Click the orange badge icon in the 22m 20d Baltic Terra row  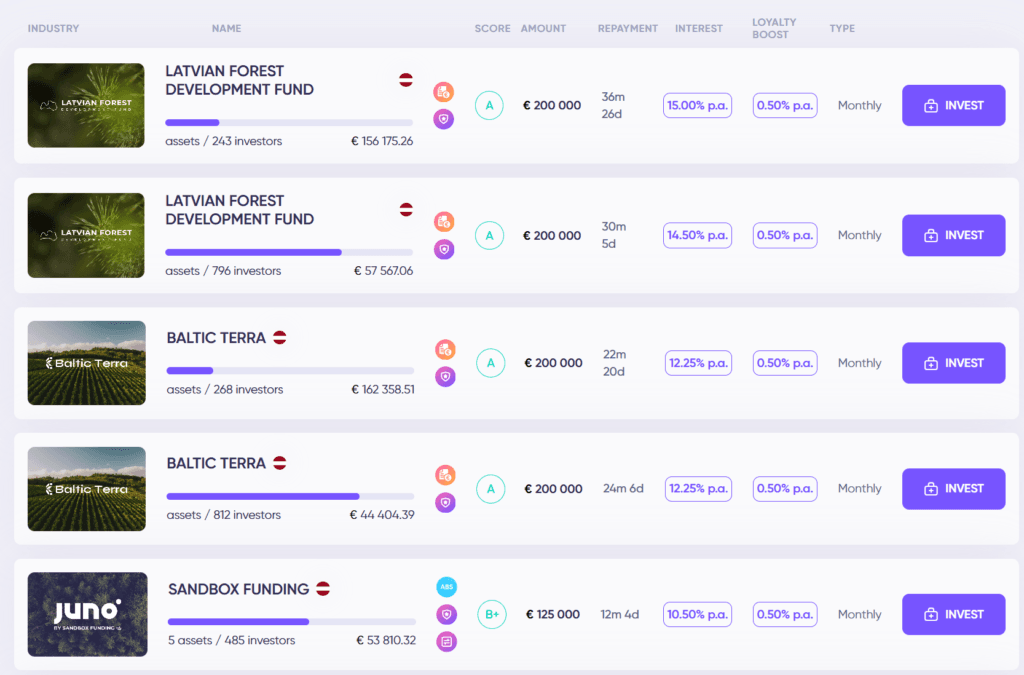pyautogui.click(x=445, y=349)
